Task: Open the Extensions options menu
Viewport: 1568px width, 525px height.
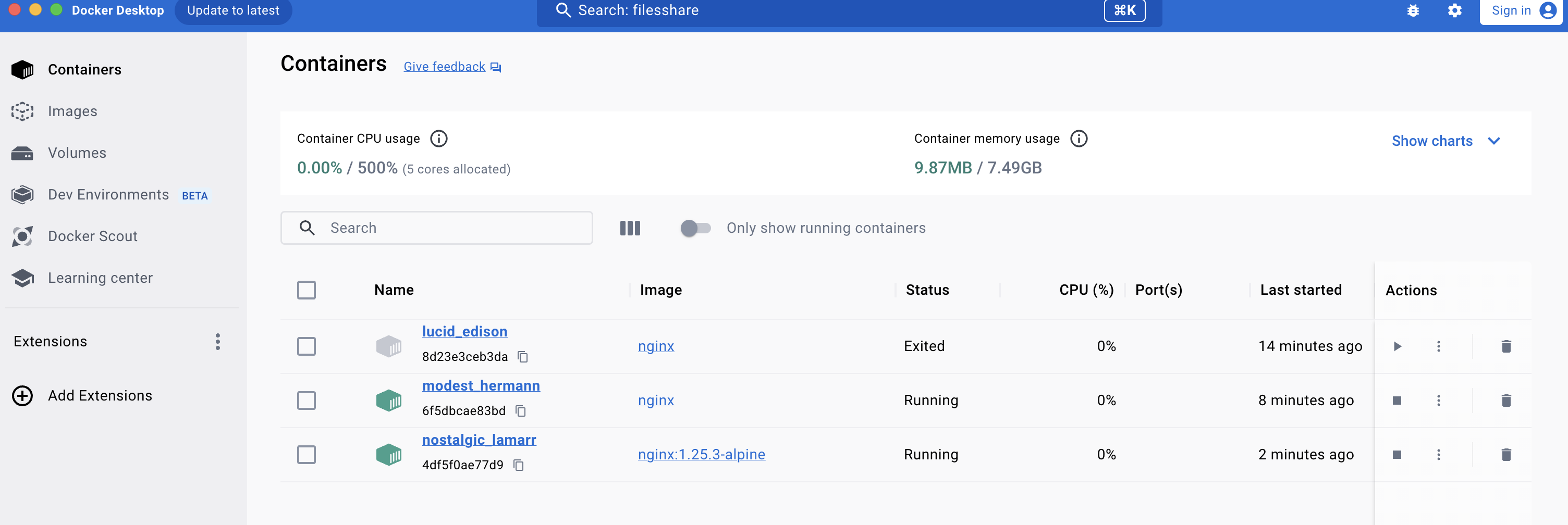Action: [217, 341]
